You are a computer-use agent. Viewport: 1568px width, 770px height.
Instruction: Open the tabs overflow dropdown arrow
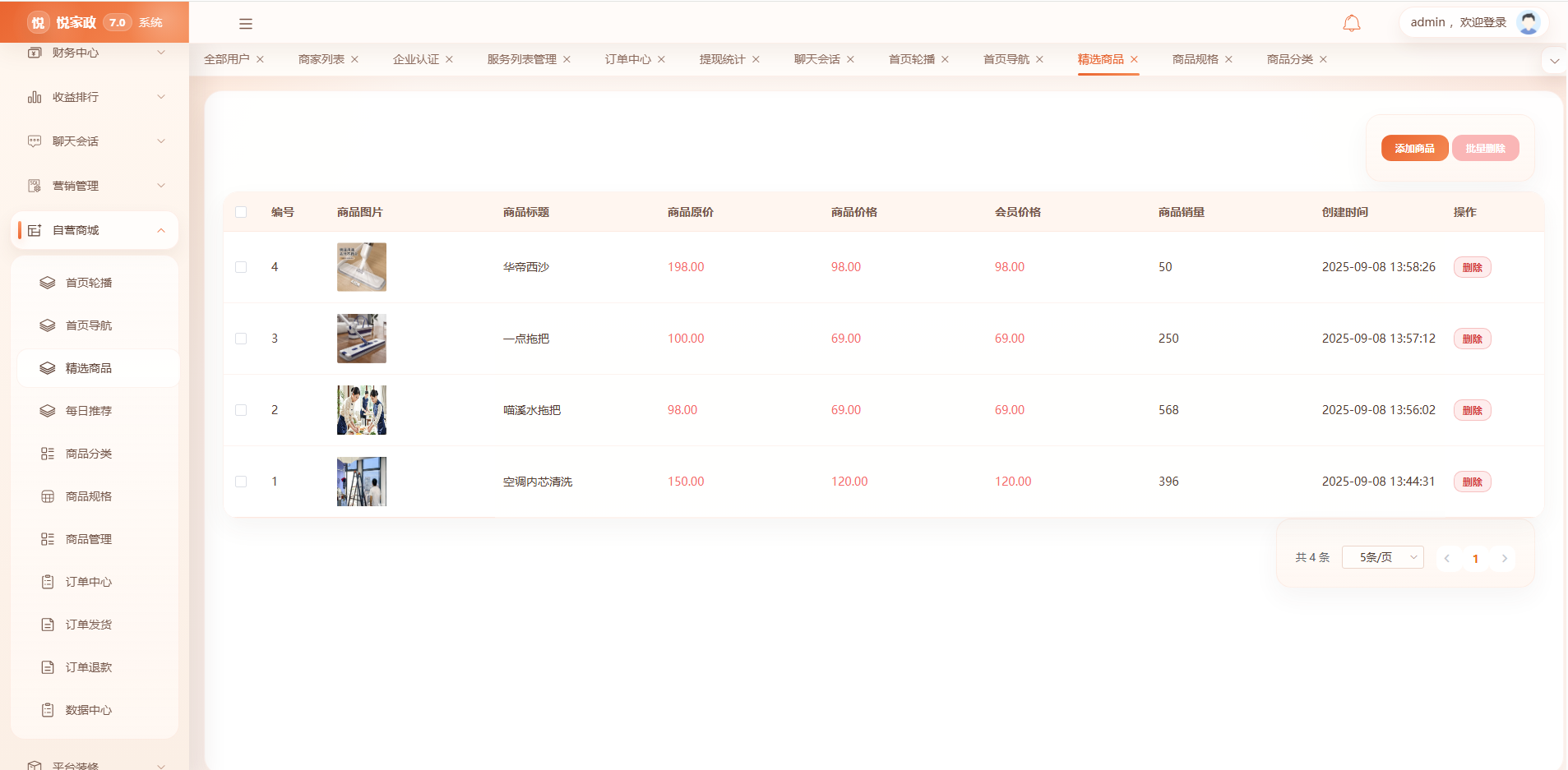pos(1554,62)
